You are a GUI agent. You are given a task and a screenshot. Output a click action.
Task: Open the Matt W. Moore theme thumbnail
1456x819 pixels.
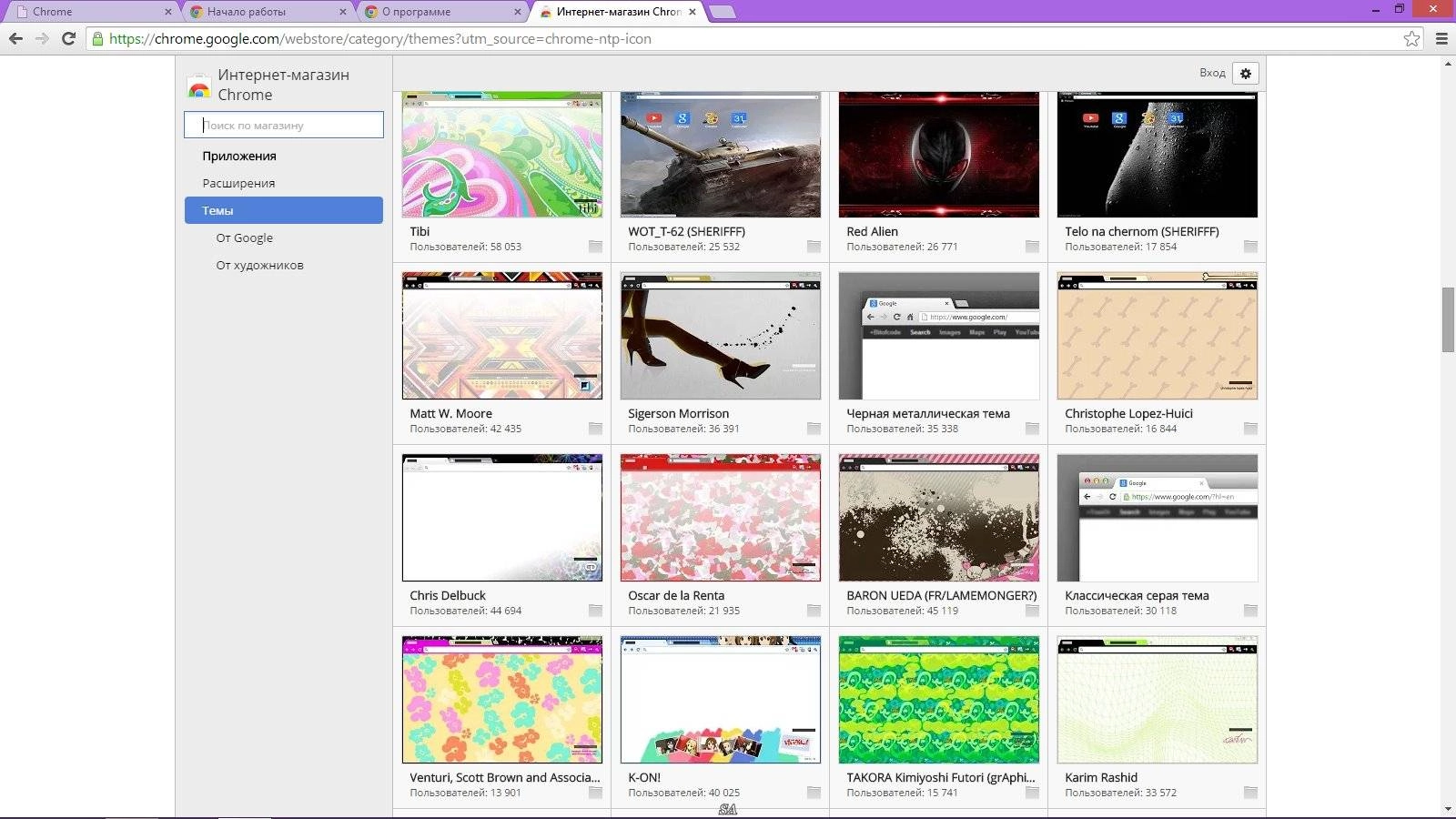(501, 336)
